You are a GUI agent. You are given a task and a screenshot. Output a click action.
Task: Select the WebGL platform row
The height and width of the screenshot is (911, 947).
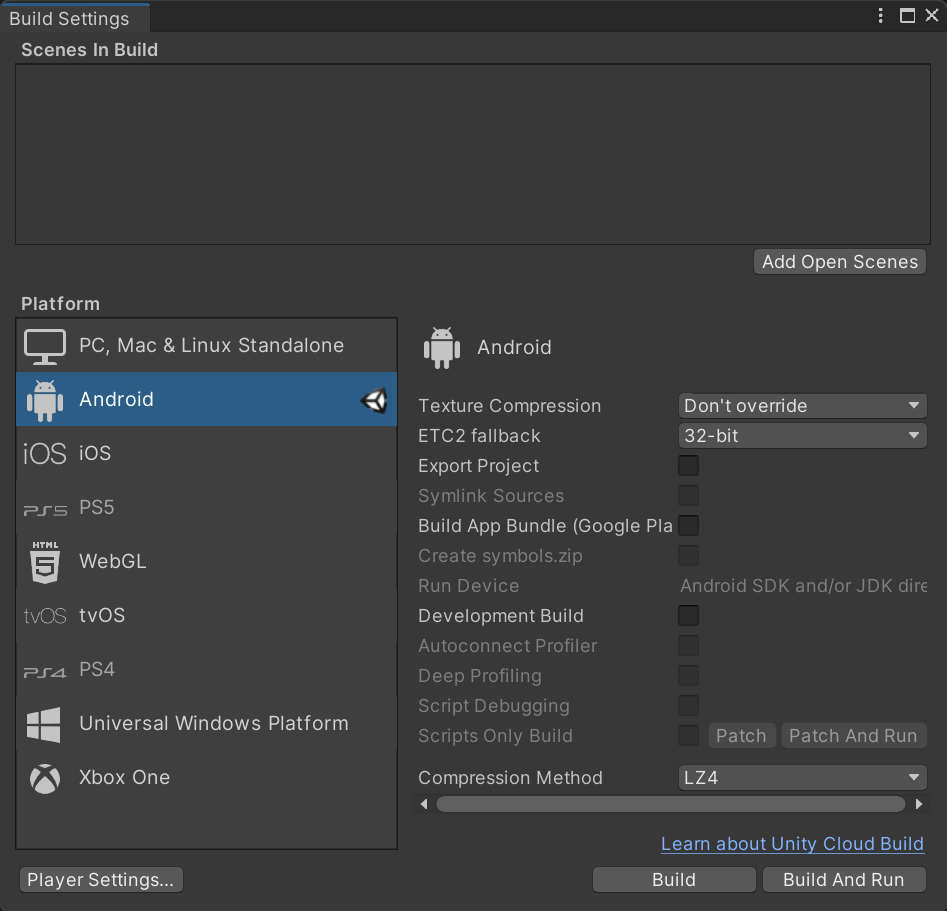pyautogui.click(x=207, y=561)
